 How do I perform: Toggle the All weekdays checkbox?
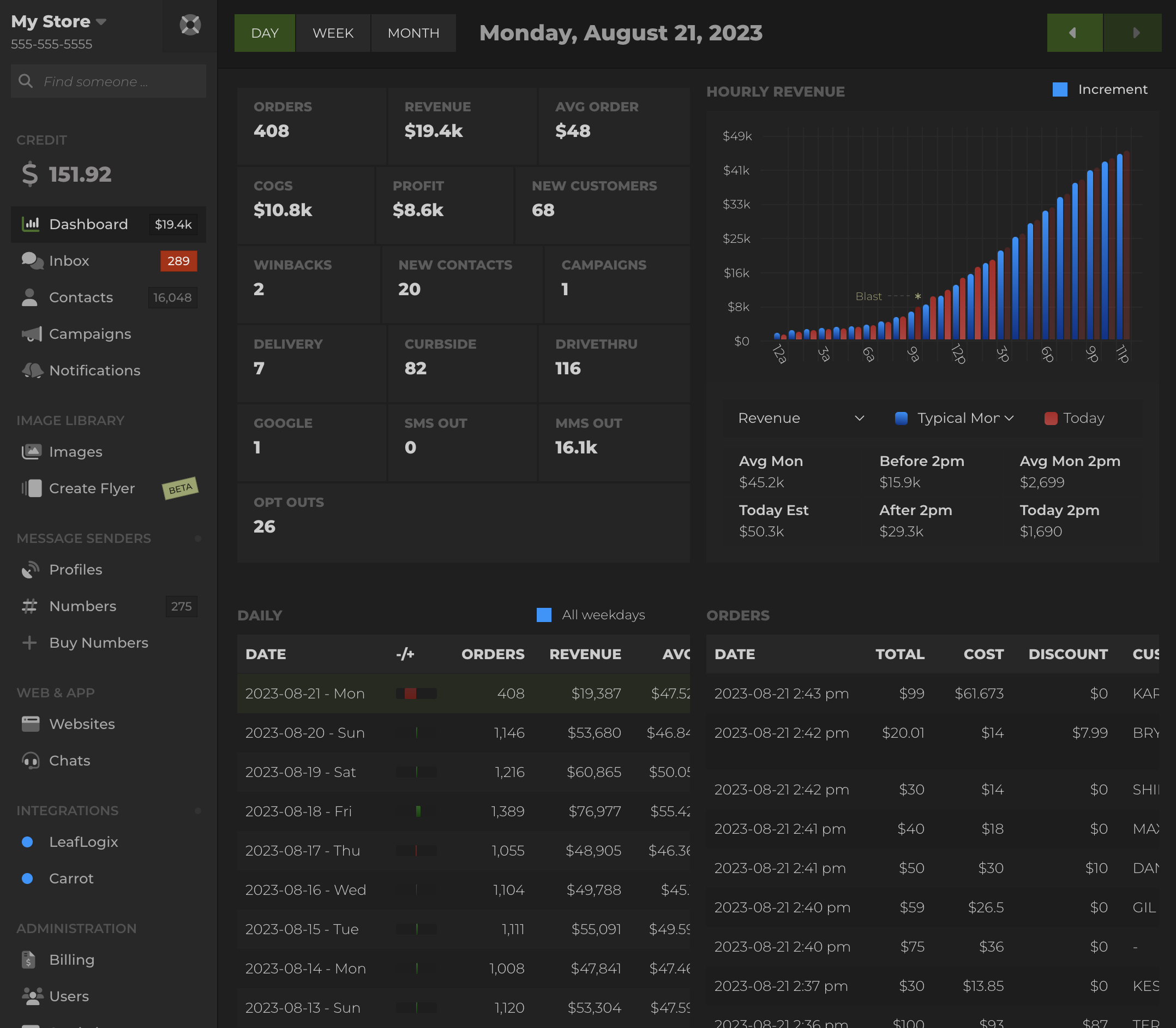[544, 615]
